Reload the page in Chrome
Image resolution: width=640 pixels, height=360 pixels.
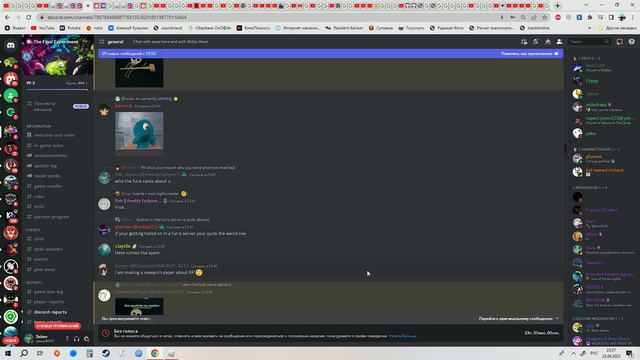29,18
